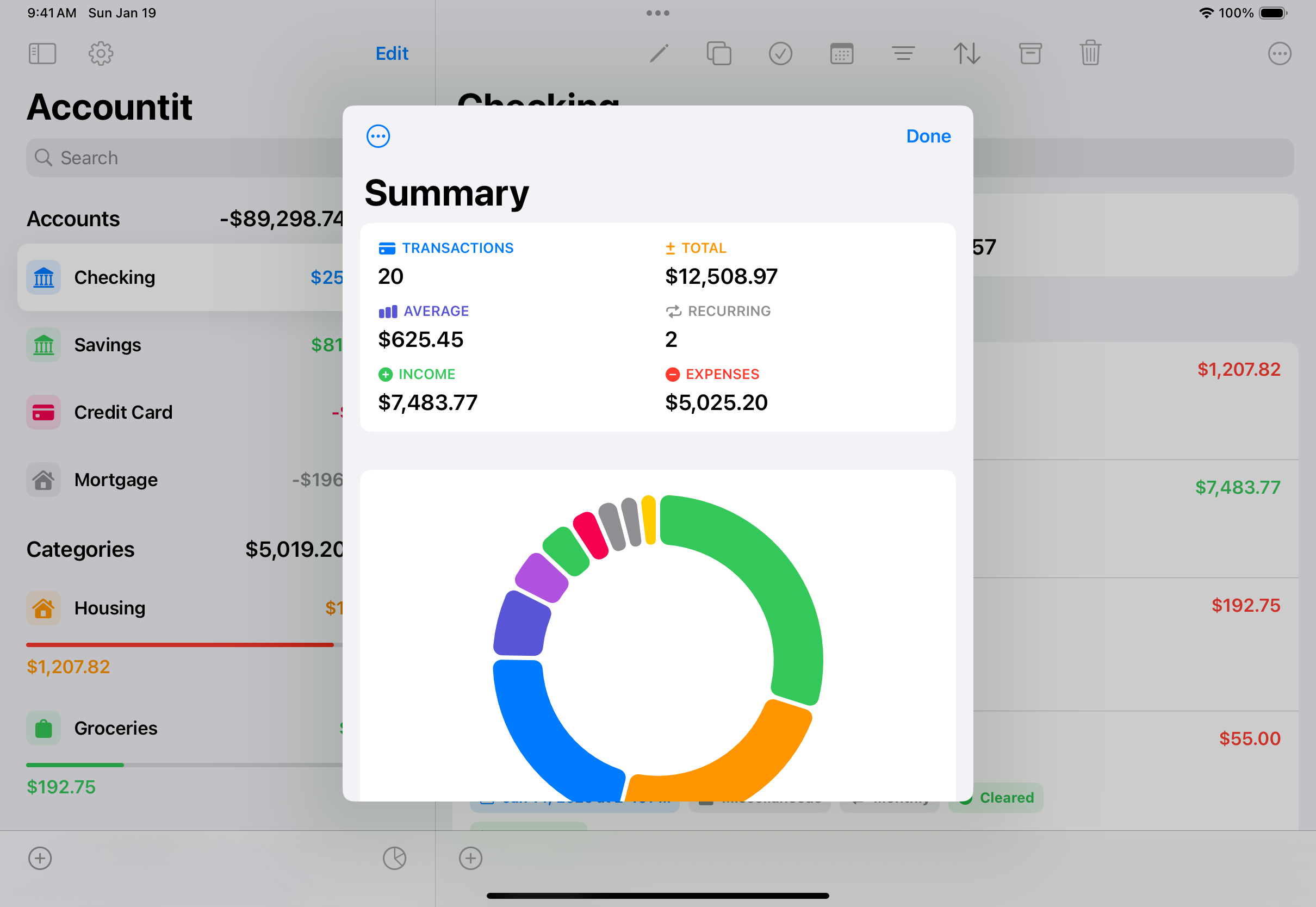Click the purple donut chart segment

[x=542, y=578]
